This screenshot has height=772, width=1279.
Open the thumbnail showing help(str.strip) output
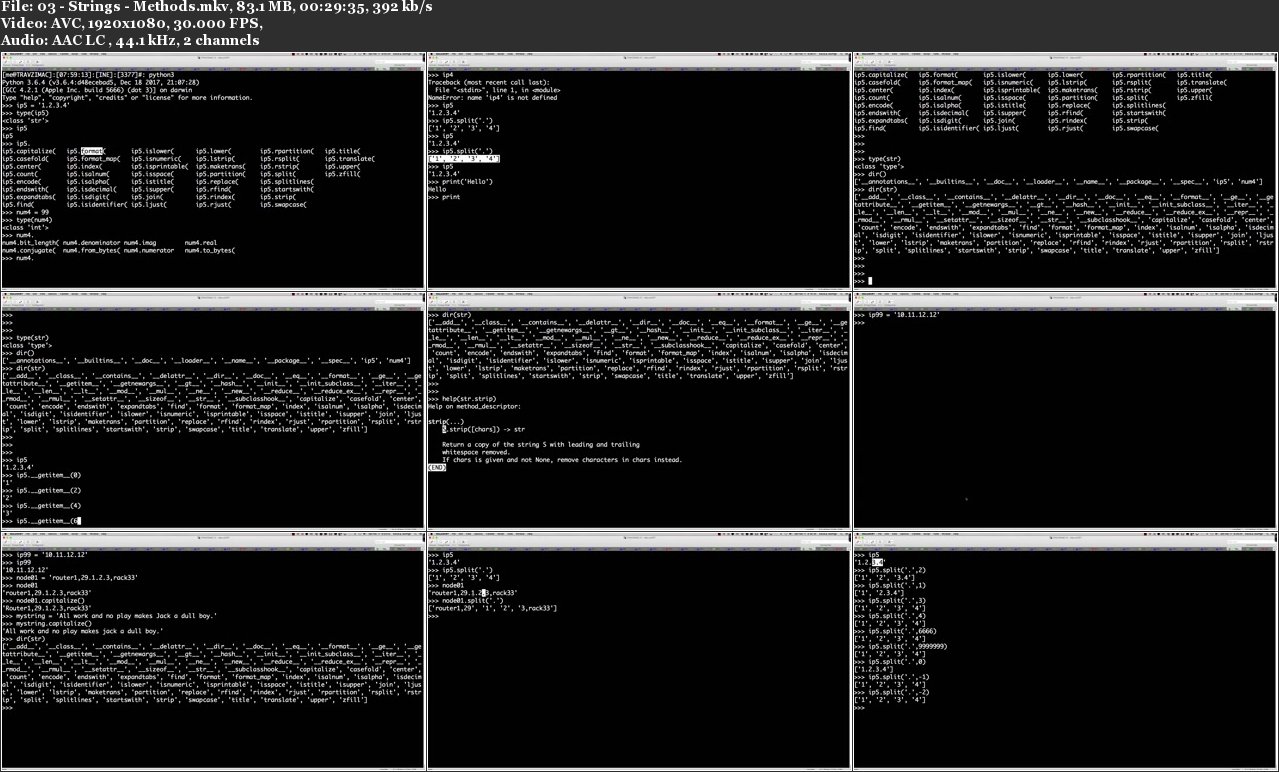click(x=638, y=410)
